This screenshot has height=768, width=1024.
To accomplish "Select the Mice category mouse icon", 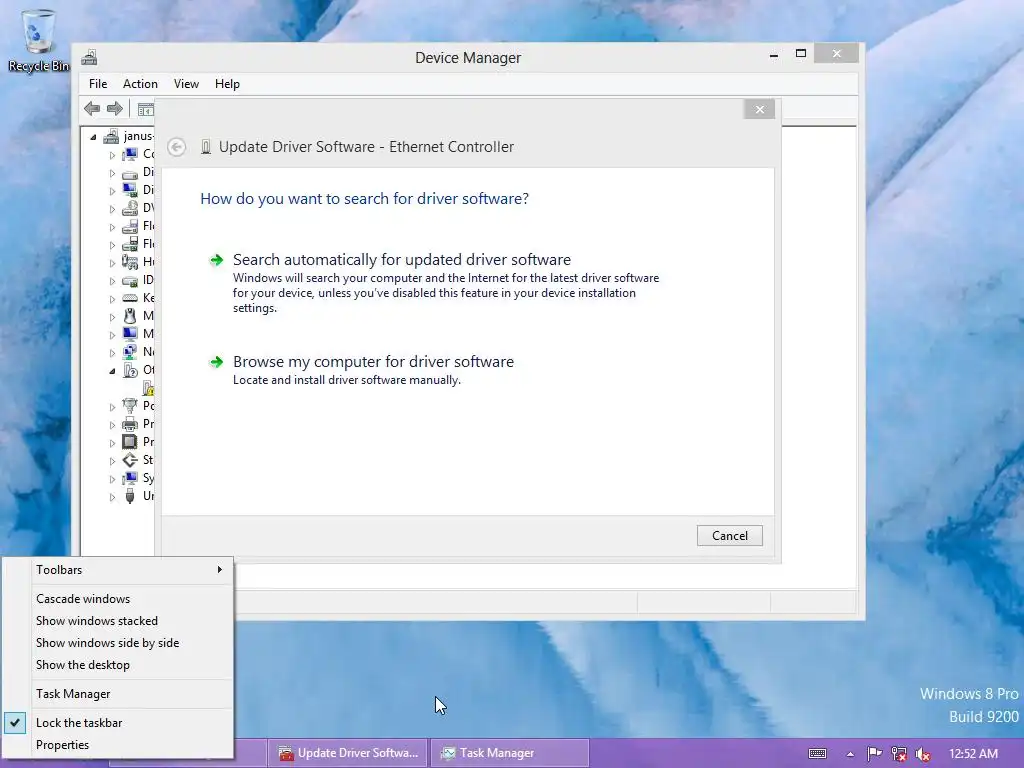I will (x=130, y=316).
